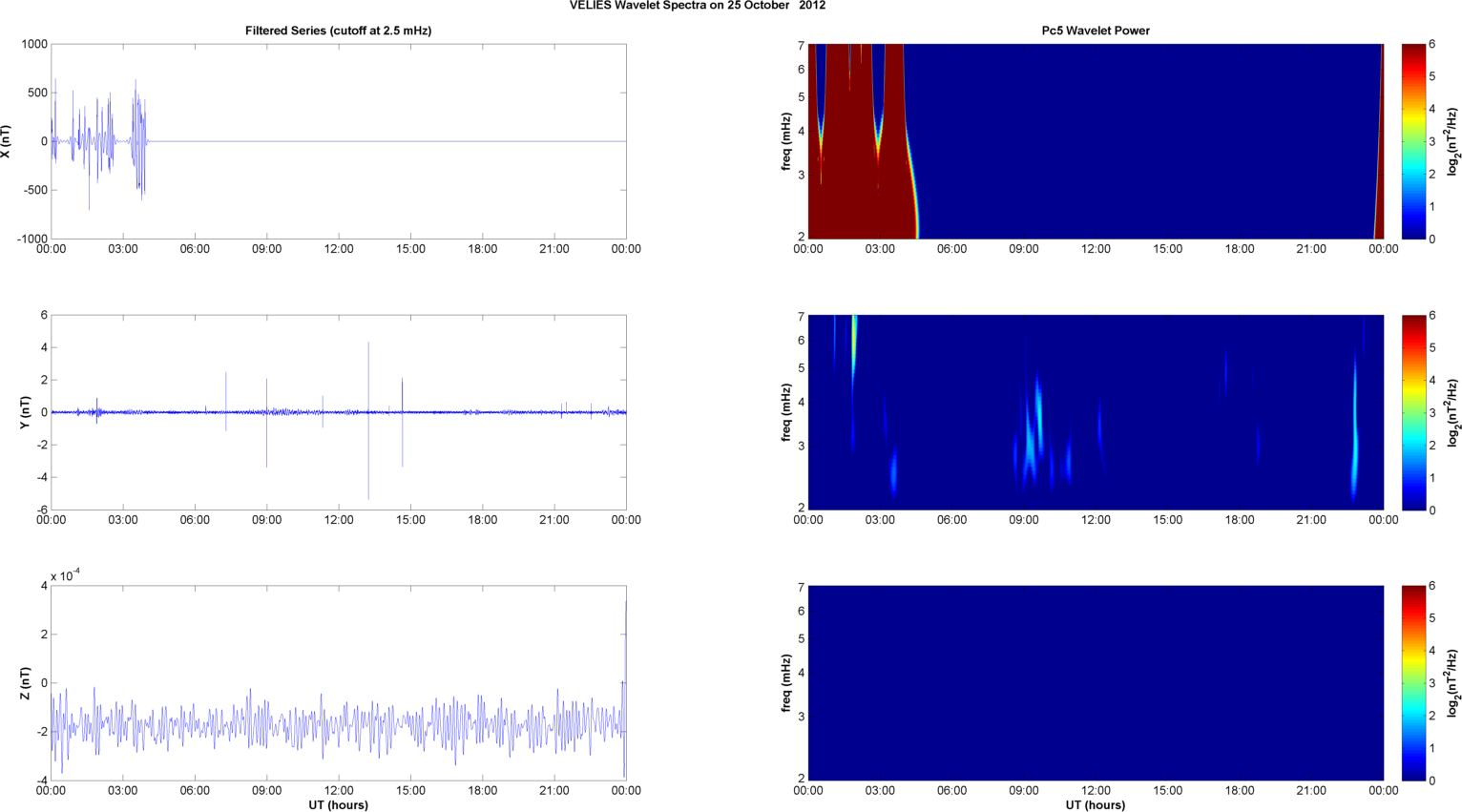
Task: Click the '-500' tick on the X series axis
Action: (33, 190)
